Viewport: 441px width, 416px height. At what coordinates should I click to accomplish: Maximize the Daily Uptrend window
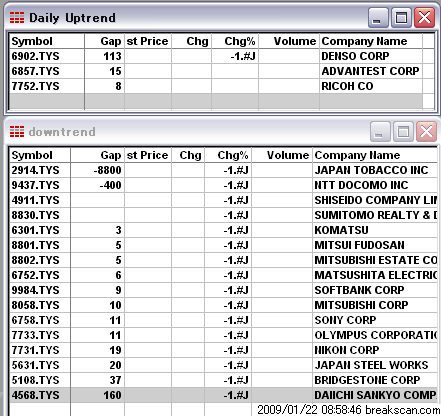tap(401, 17)
